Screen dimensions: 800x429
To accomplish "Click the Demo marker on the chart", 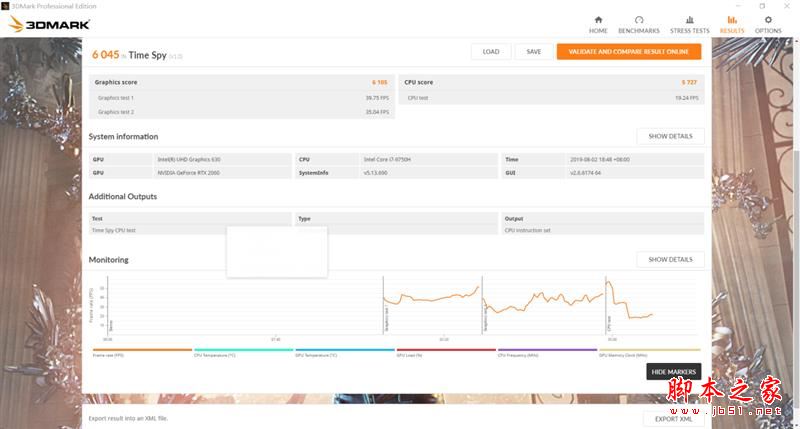I will (x=111, y=325).
